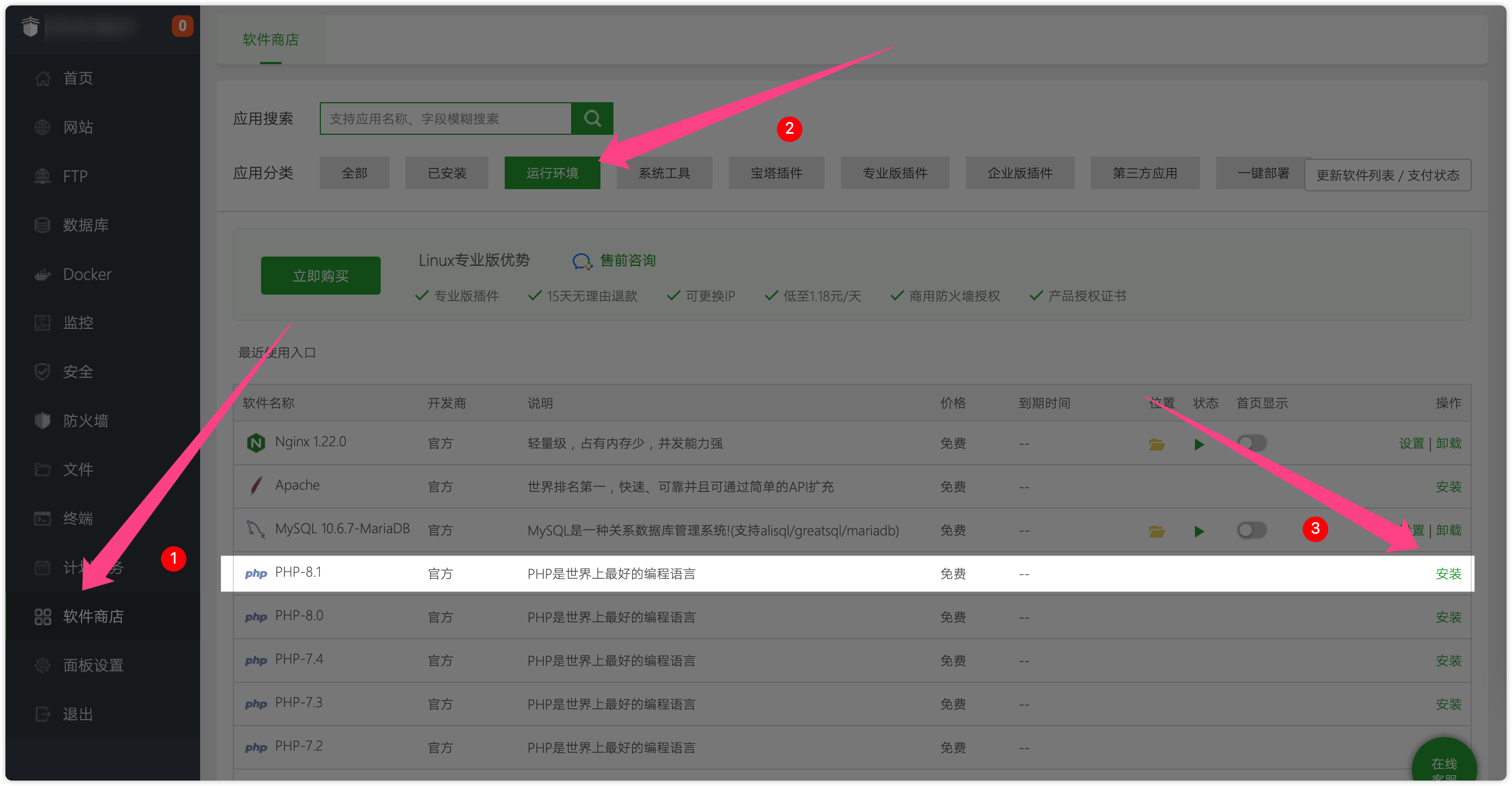Open the FTP sidebar item
Screen dimensions: 1512x786
pos(75,176)
